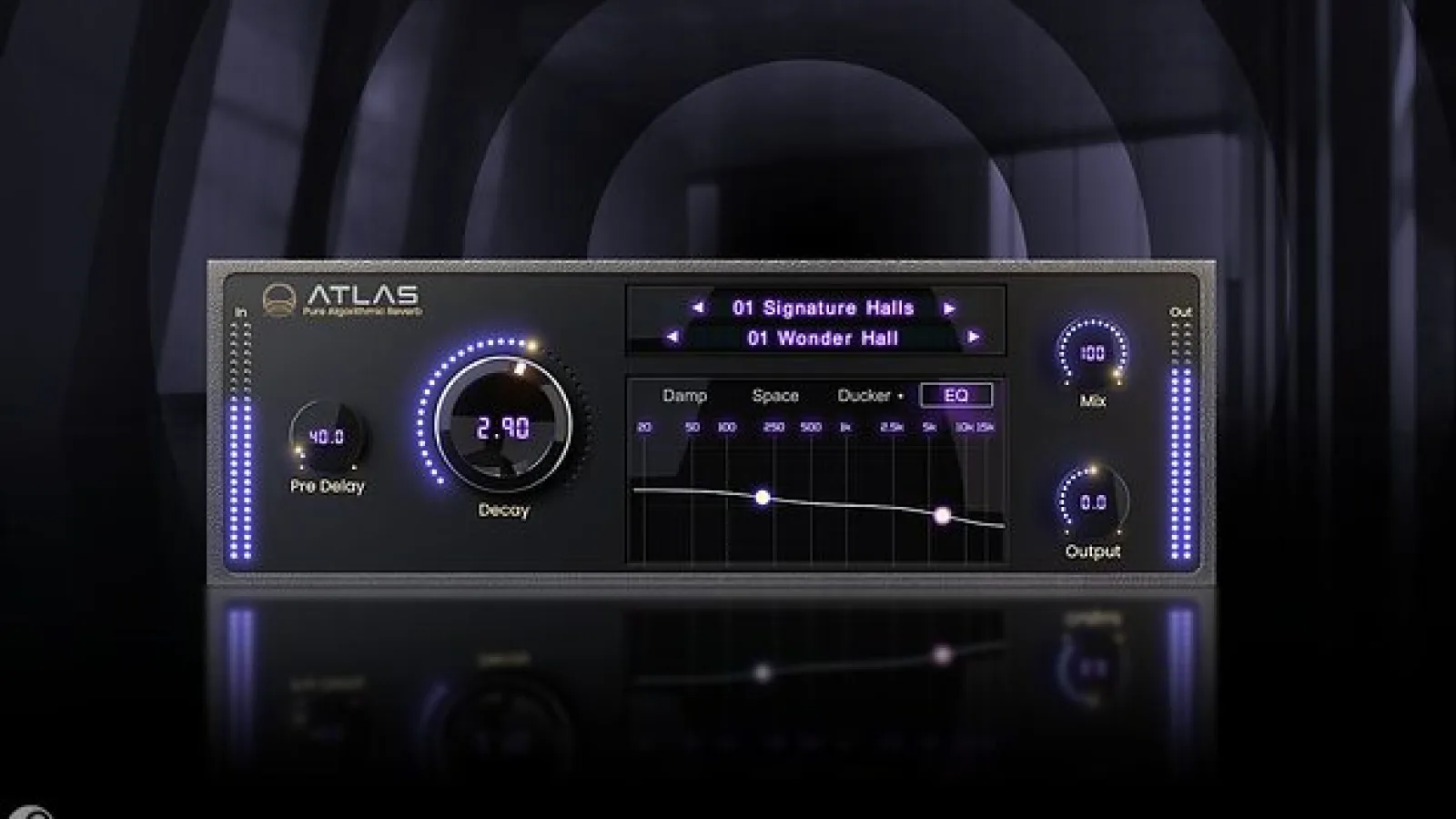The image size is (1456, 819).
Task: Click the Output label
Action: pos(1093,551)
